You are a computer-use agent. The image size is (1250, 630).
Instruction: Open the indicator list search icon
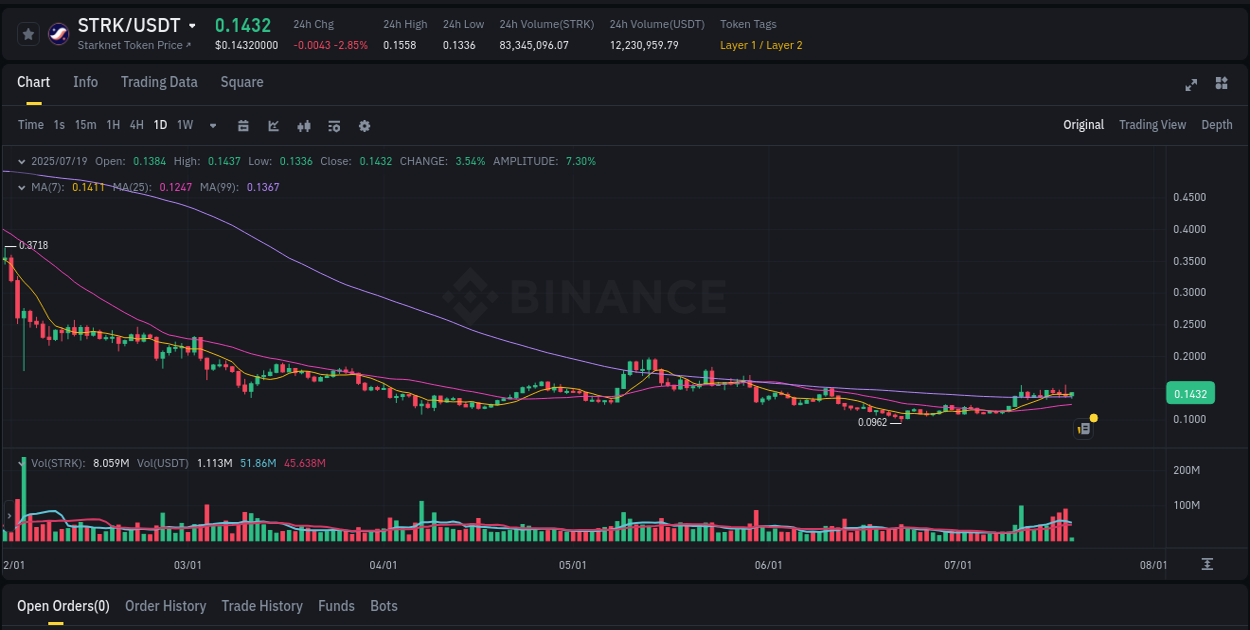click(333, 126)
